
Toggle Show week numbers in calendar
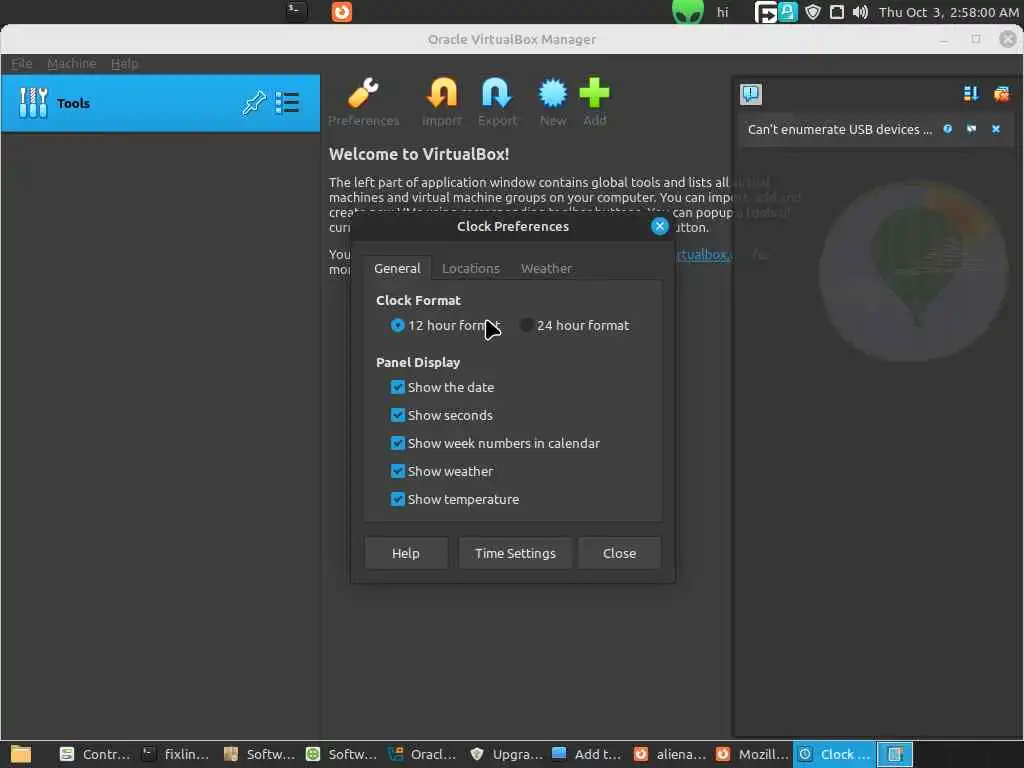(x=397, y=443)
